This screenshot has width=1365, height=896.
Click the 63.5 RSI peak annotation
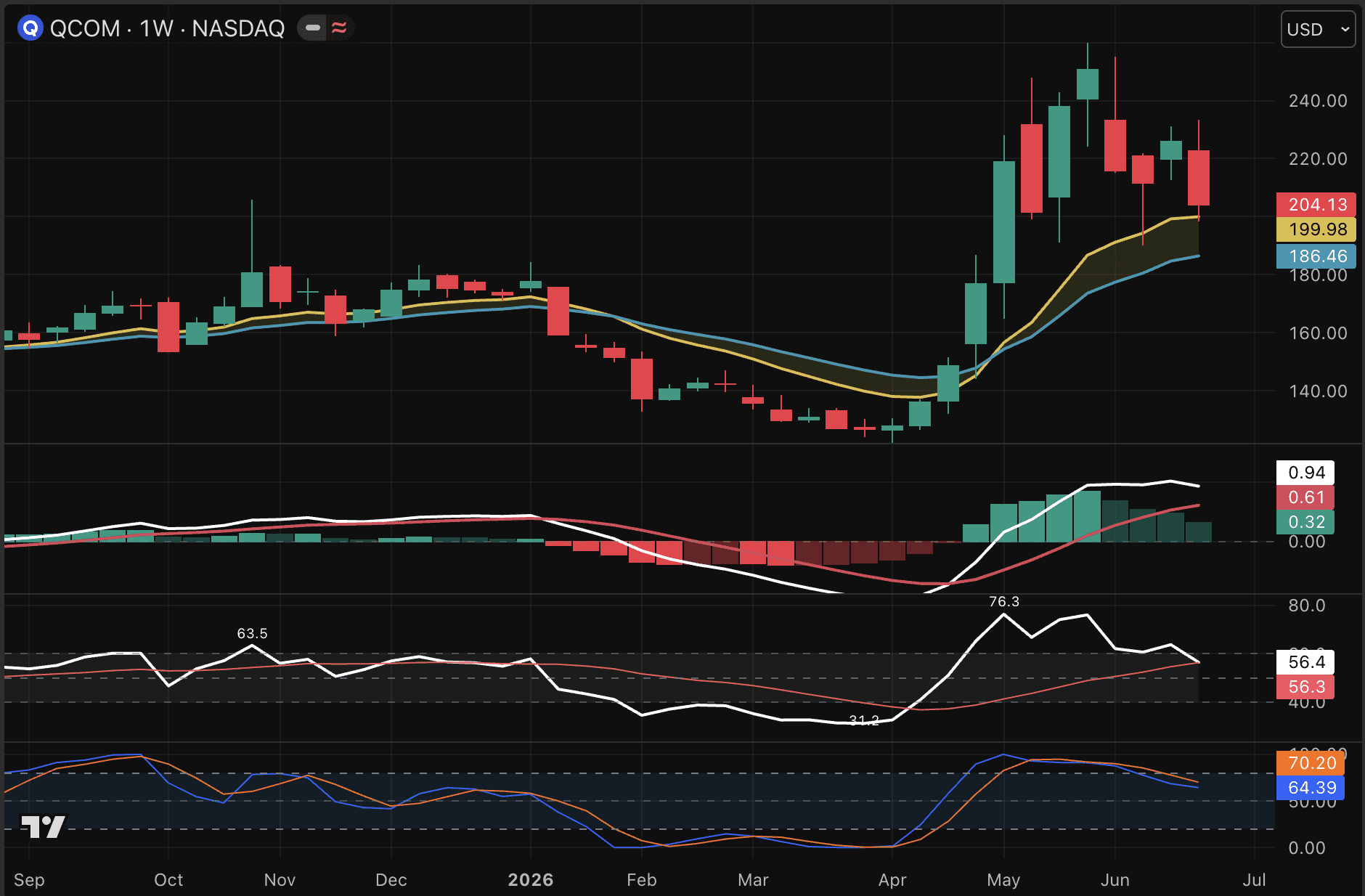252,634
